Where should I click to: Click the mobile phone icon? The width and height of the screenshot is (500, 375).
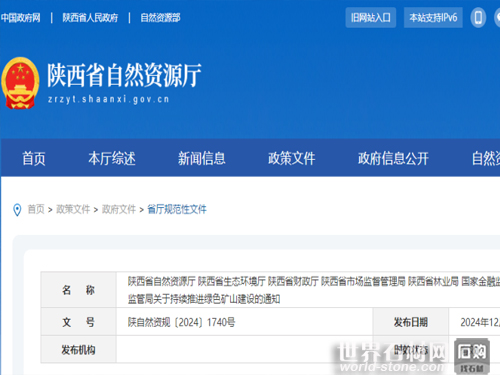tap(478, 17)
